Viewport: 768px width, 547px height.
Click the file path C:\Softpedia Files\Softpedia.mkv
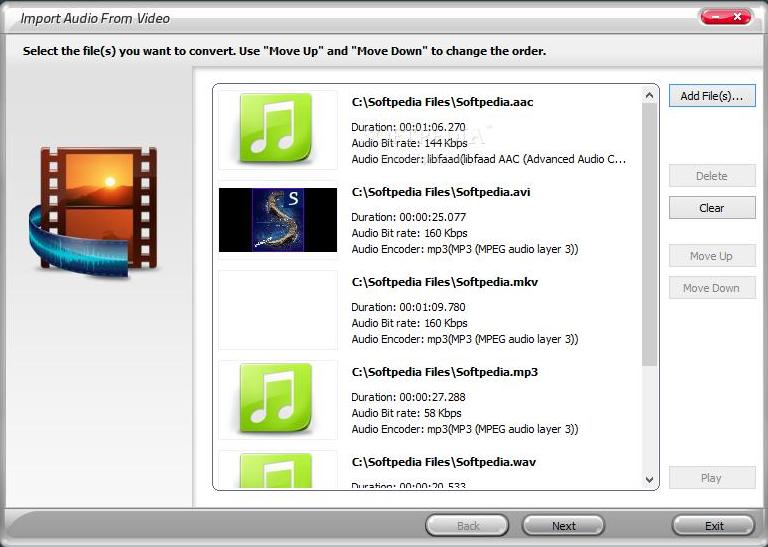(445, 282)
